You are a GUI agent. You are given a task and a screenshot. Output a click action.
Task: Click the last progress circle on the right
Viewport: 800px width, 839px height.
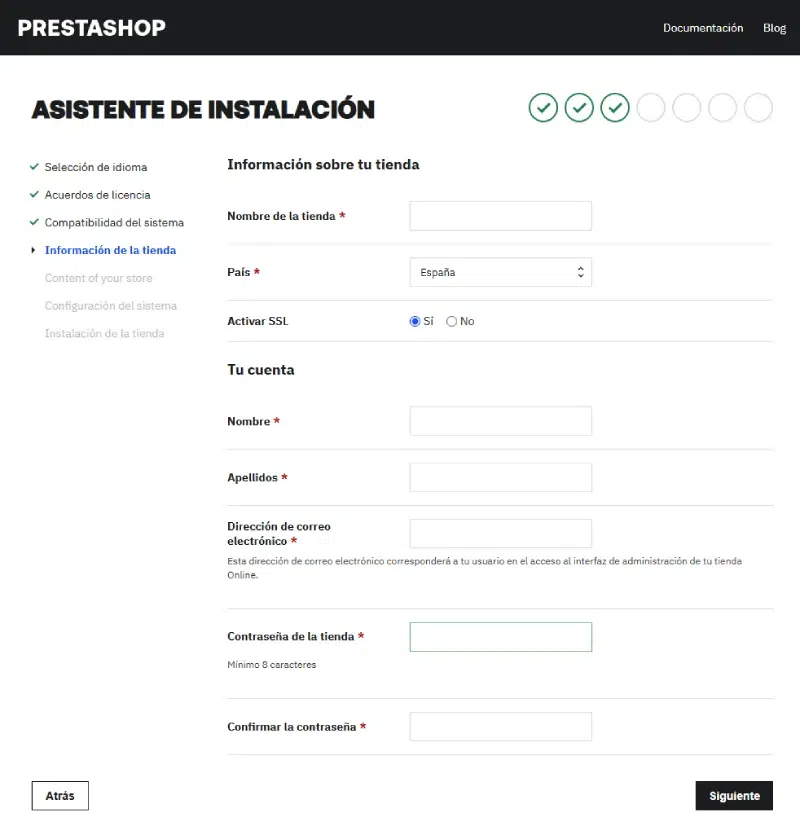[758, 107]
